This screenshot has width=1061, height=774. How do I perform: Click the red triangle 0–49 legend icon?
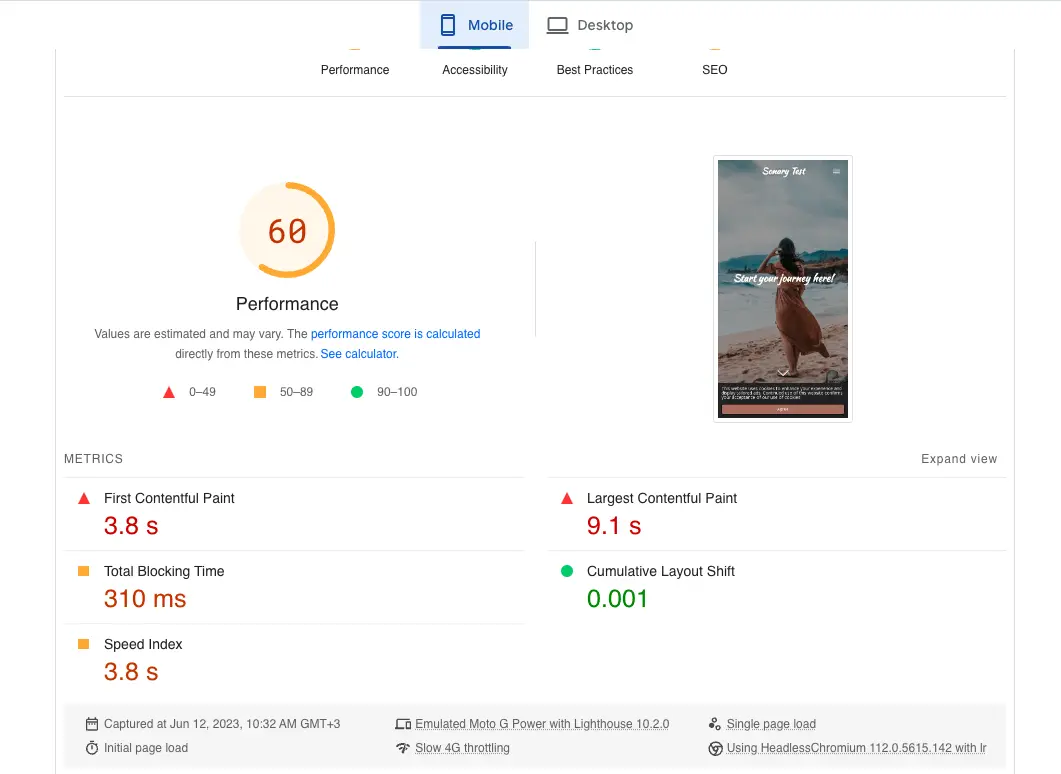(169, 392)
